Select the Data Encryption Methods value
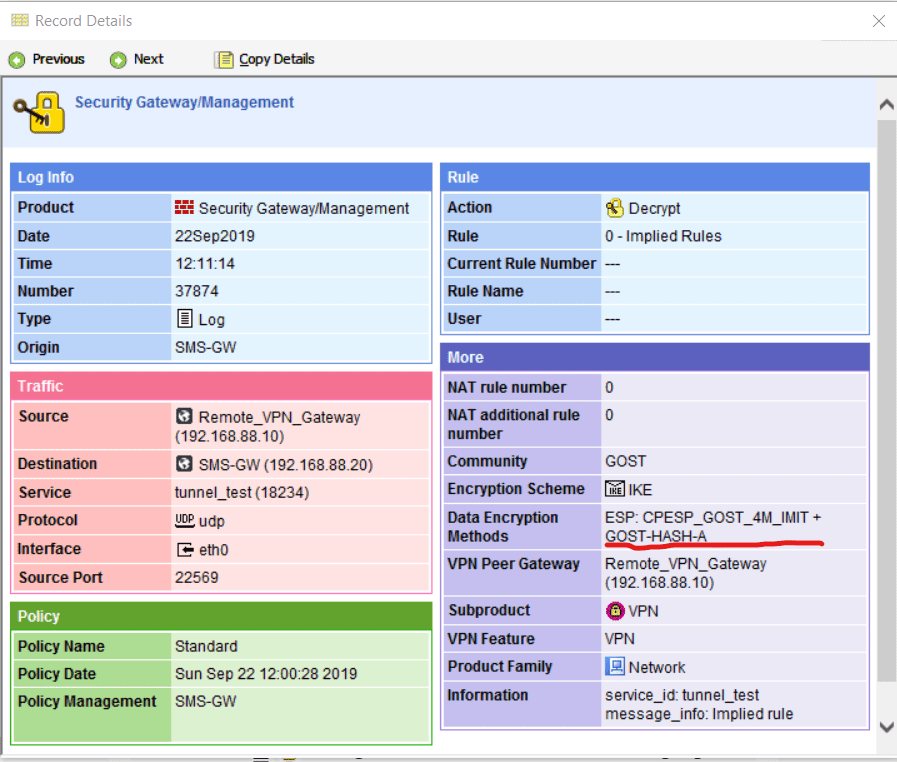 click(712, 527)
